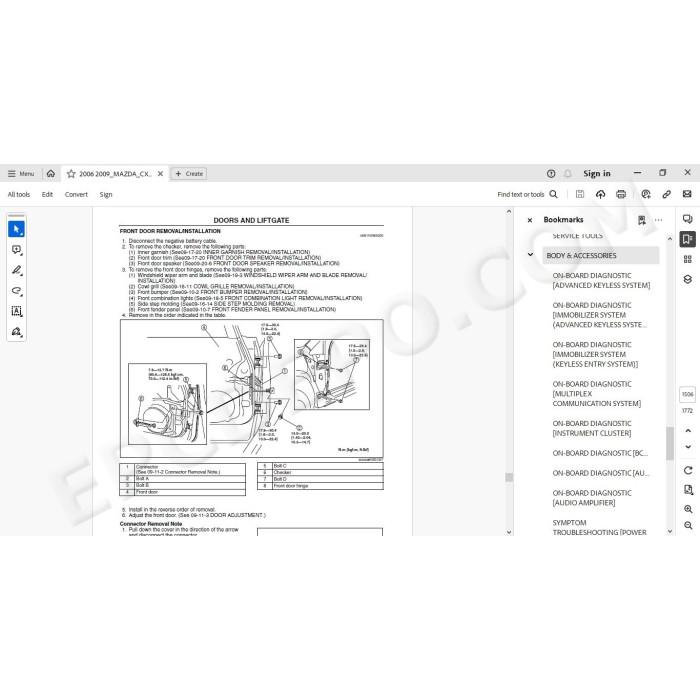
Task: Open the Layers panel icon
Action: pyautogui.click(x=688, y=279)
